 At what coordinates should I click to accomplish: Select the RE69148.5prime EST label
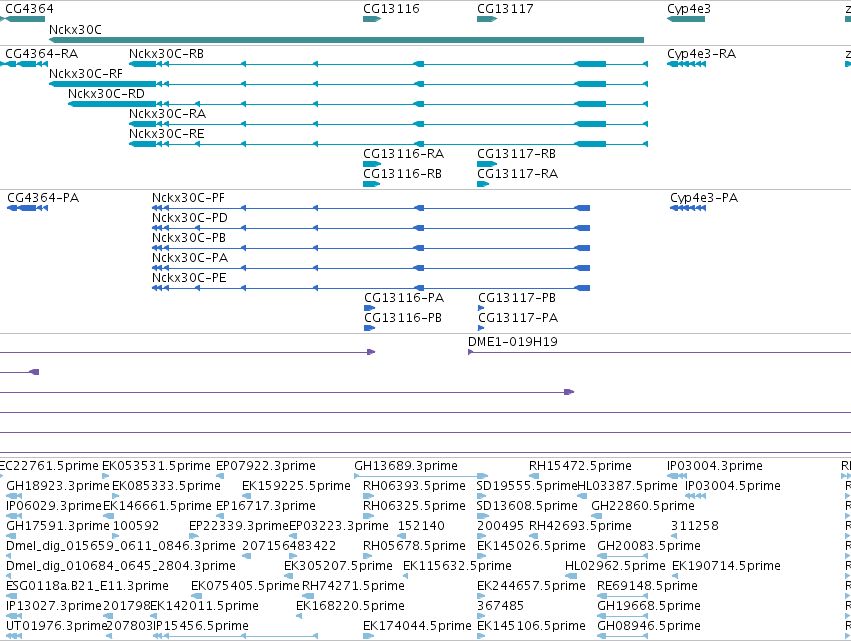coord(647,587)
